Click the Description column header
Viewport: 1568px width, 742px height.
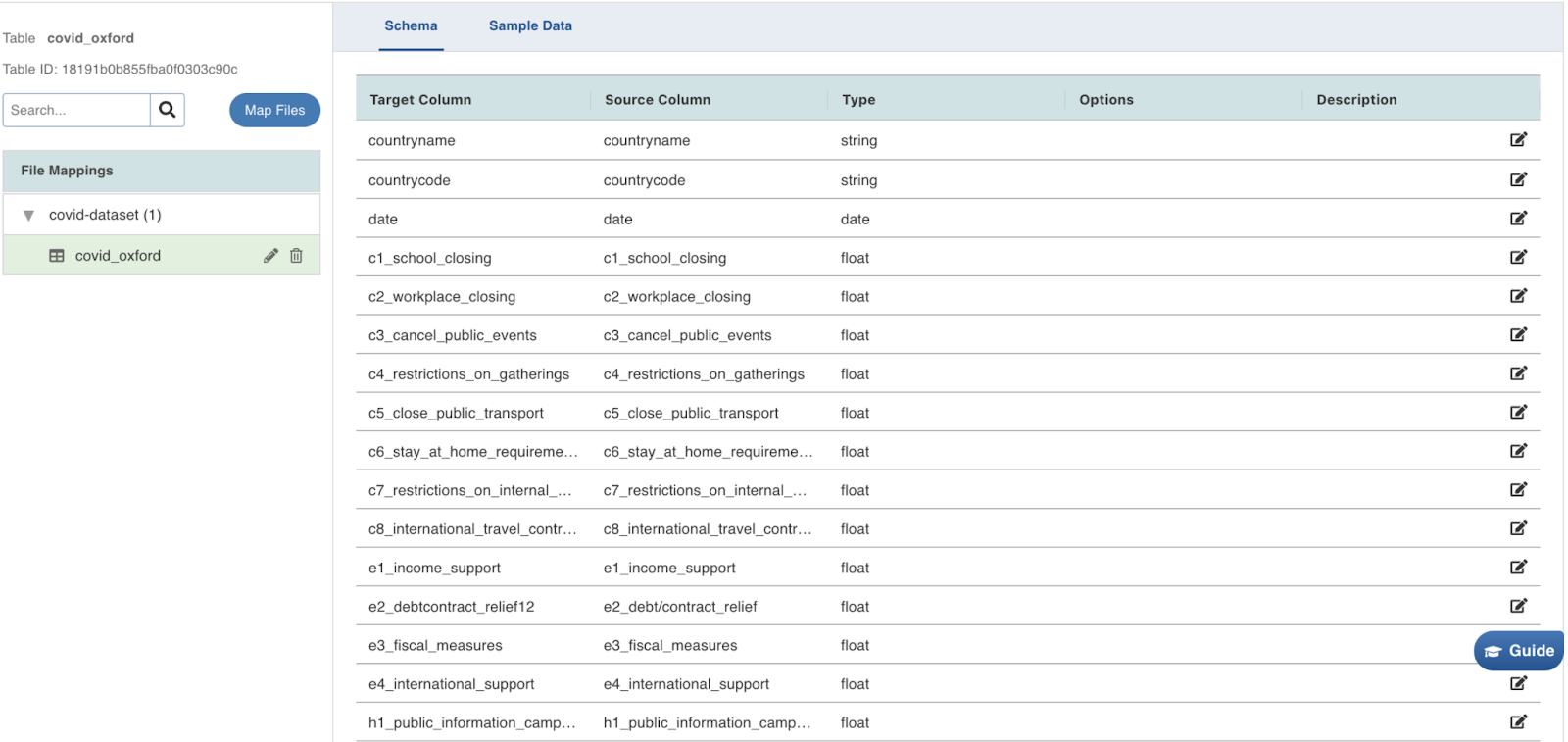1356,100
